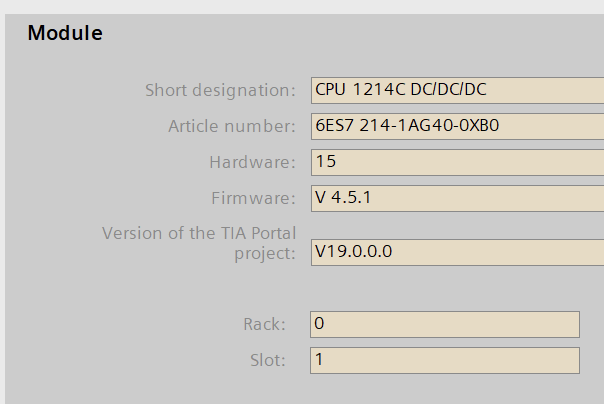
Task: Click the Slot number field
Action: [445, 360]
